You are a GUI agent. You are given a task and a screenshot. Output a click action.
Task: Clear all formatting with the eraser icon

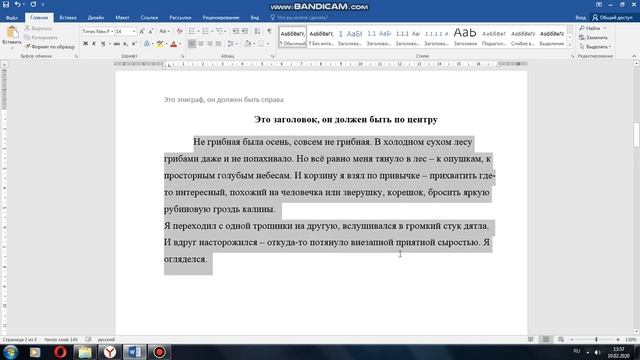click(179, 31)
